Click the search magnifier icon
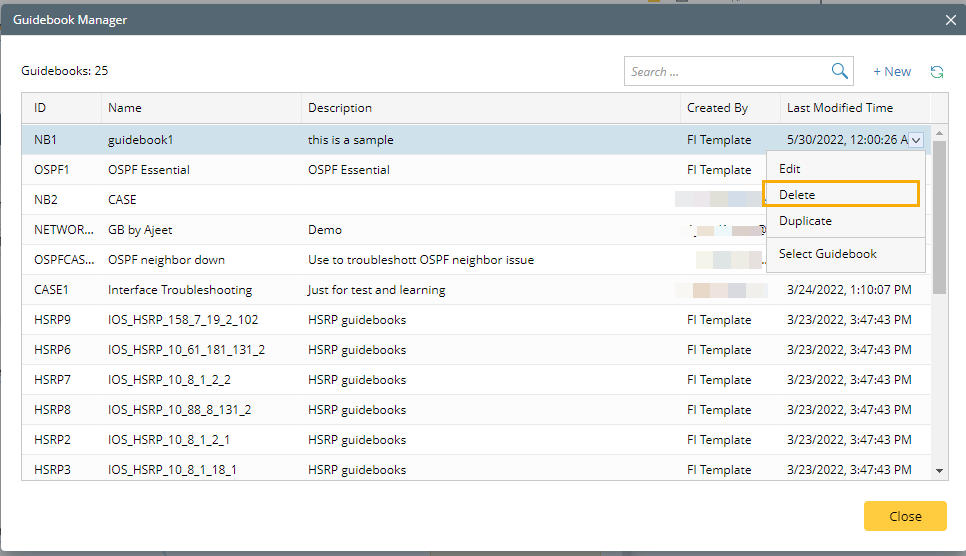Viewport: 966px width, 556px height. click(x=840, y=71)
